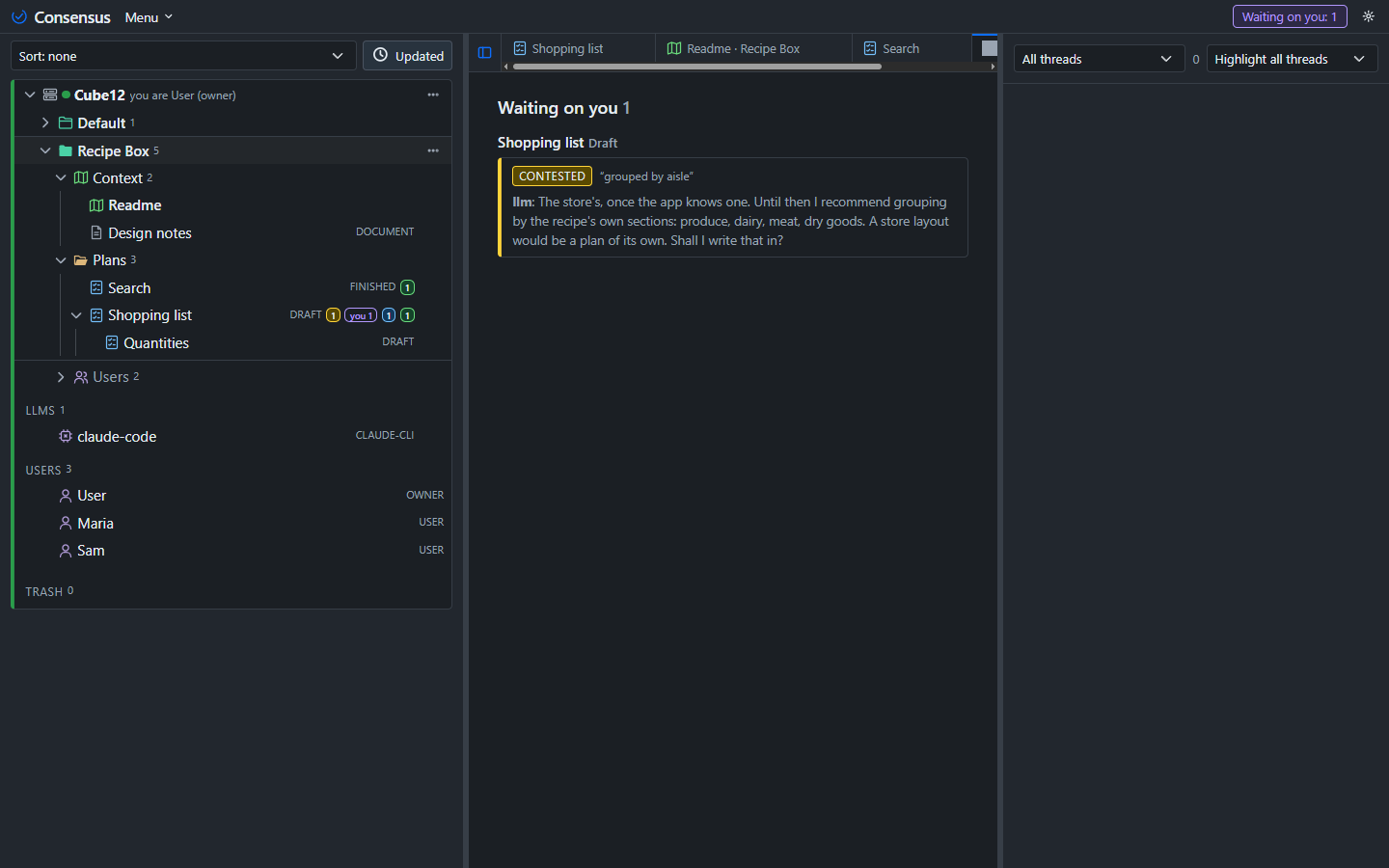The height and width of the screenshot is (868, 1389).
Task: Click the Design notes document icon
Action: coord(96,232)
